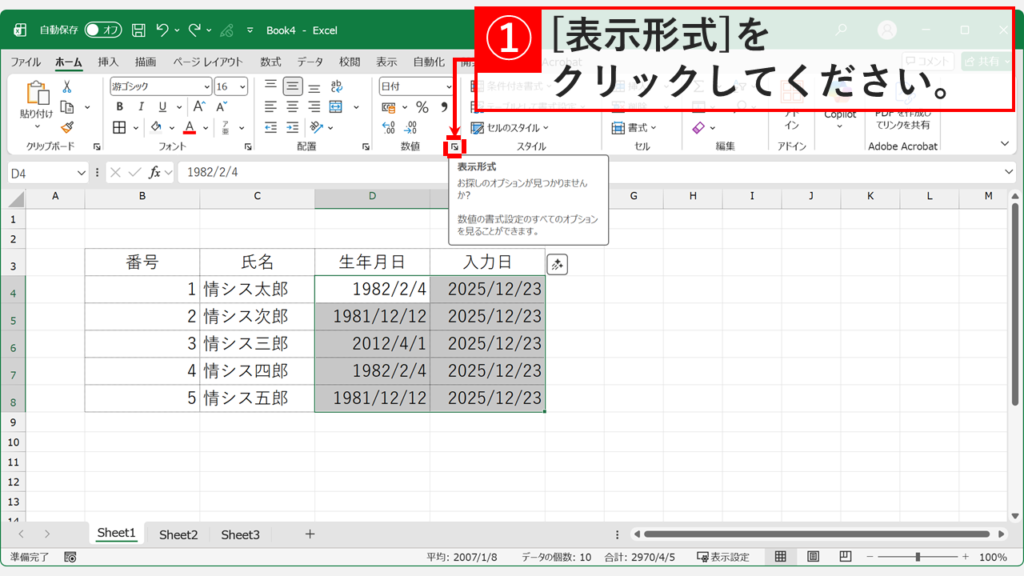1024x576 pixels.
Task: Click the Percent style (%) icon
Action: (x=422, y=107)
